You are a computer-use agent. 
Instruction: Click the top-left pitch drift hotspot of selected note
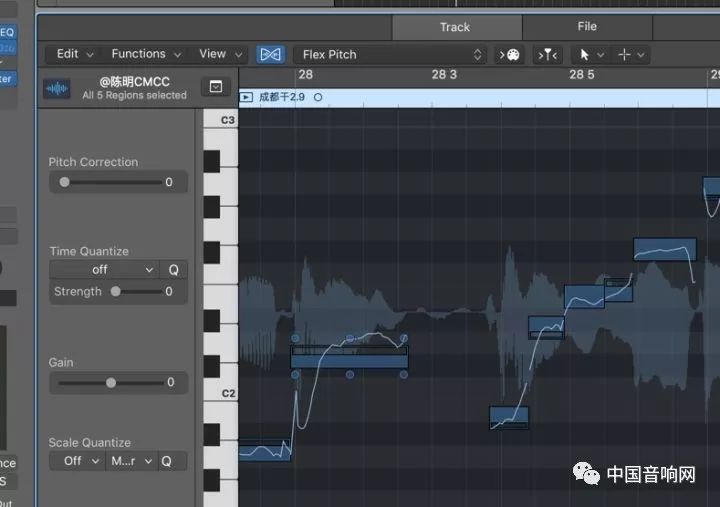[295, 338]
